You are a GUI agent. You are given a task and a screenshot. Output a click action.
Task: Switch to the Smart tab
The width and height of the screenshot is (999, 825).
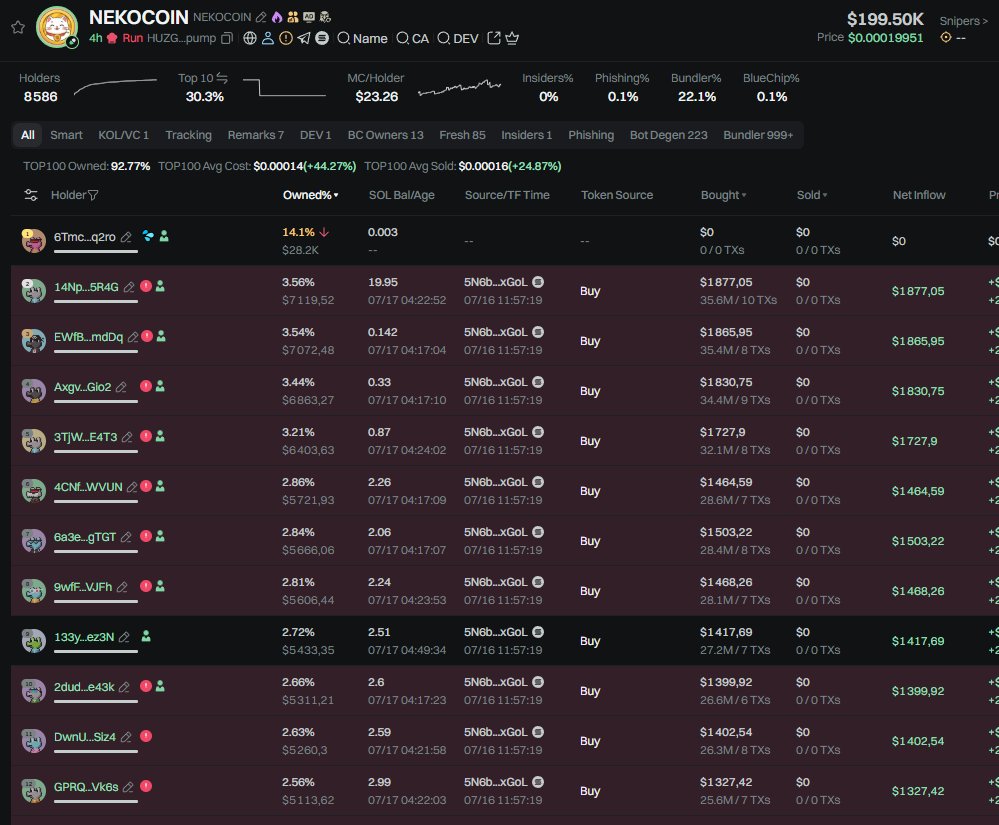click(66, 135)
